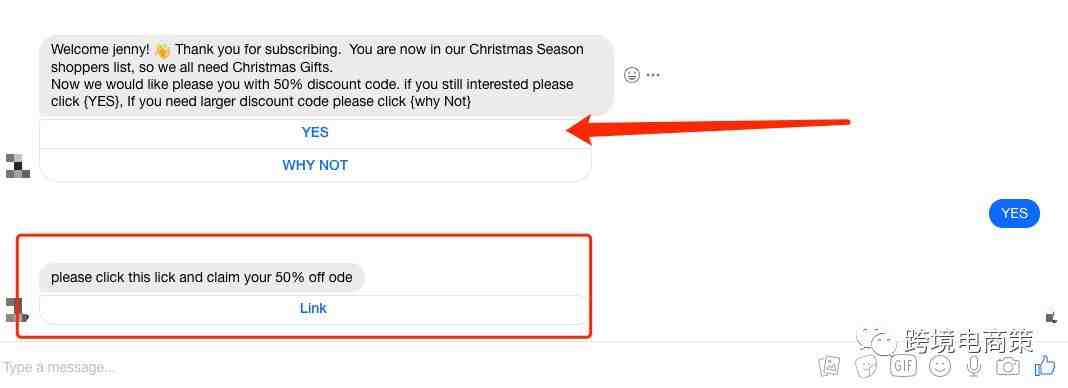This screenshot has height=388, width=1068.
Task: Click the small seen-receipt avatar
Action: tap(1051, 317)
